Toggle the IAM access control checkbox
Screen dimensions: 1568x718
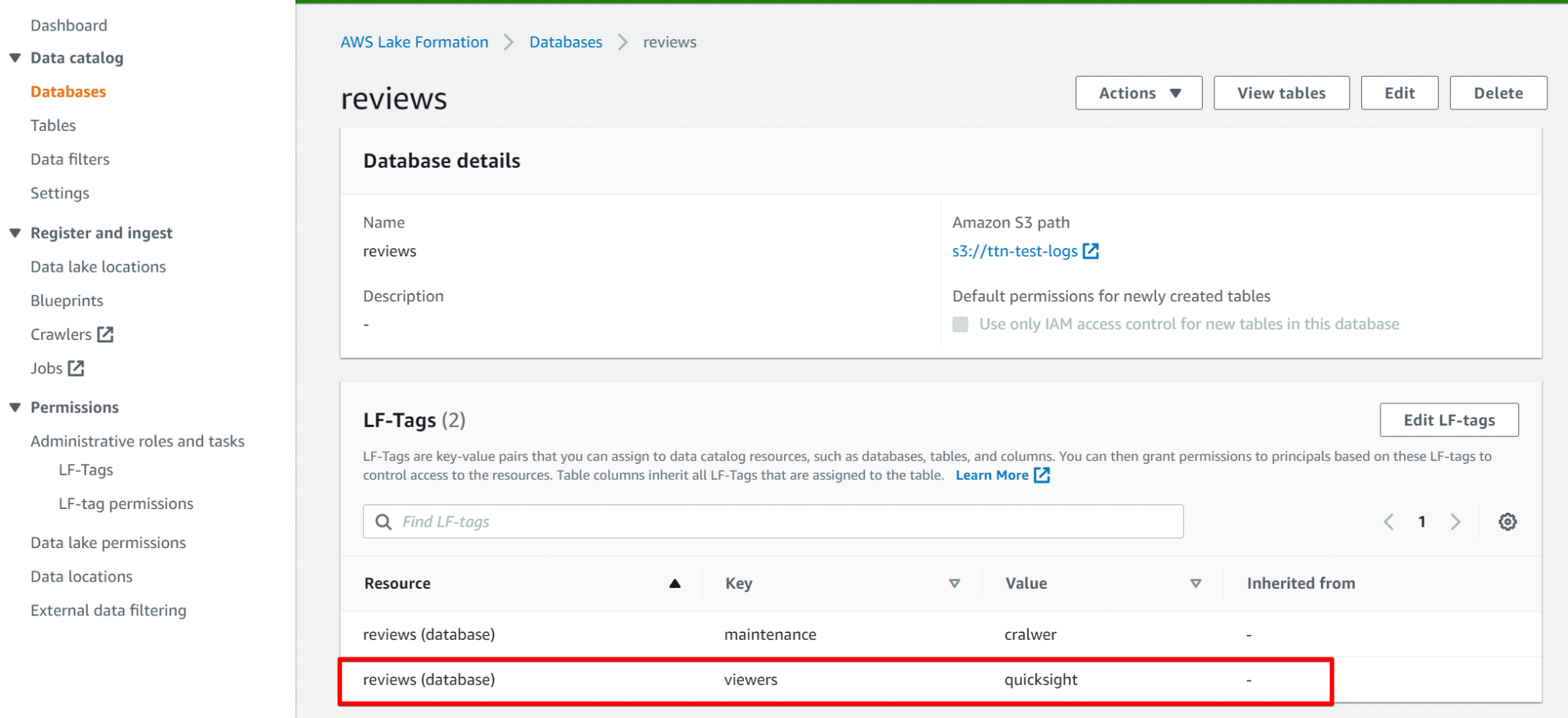(x=960, y=325)
